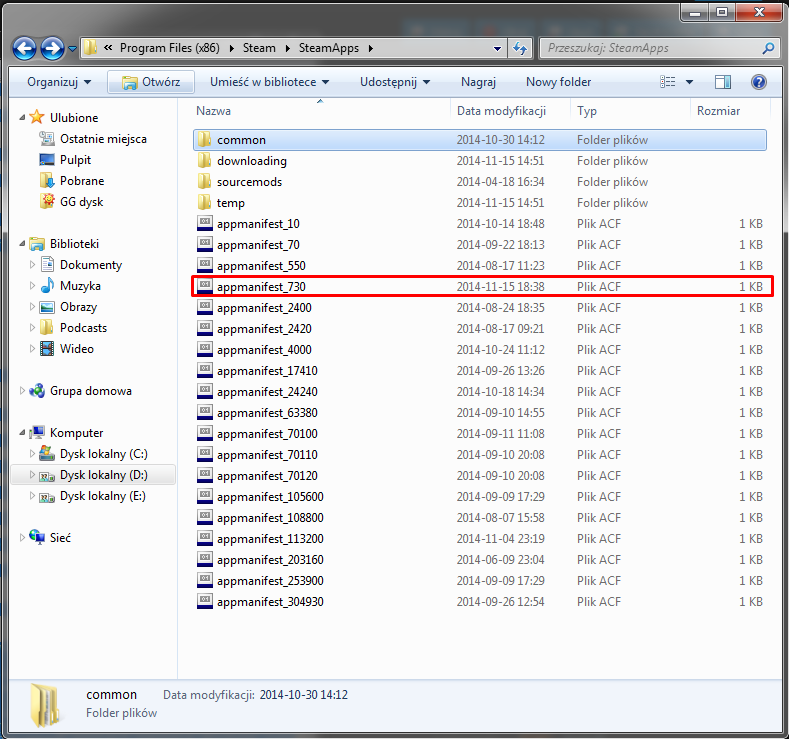Open the Udostępnij menu
The width and height of the screenshot is (789, 739).
pyautogui.click(x=395, y=82)
